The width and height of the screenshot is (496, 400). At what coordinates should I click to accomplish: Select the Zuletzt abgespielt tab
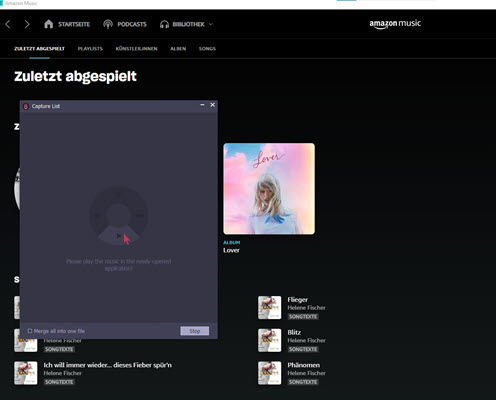(x=39, y=49)
